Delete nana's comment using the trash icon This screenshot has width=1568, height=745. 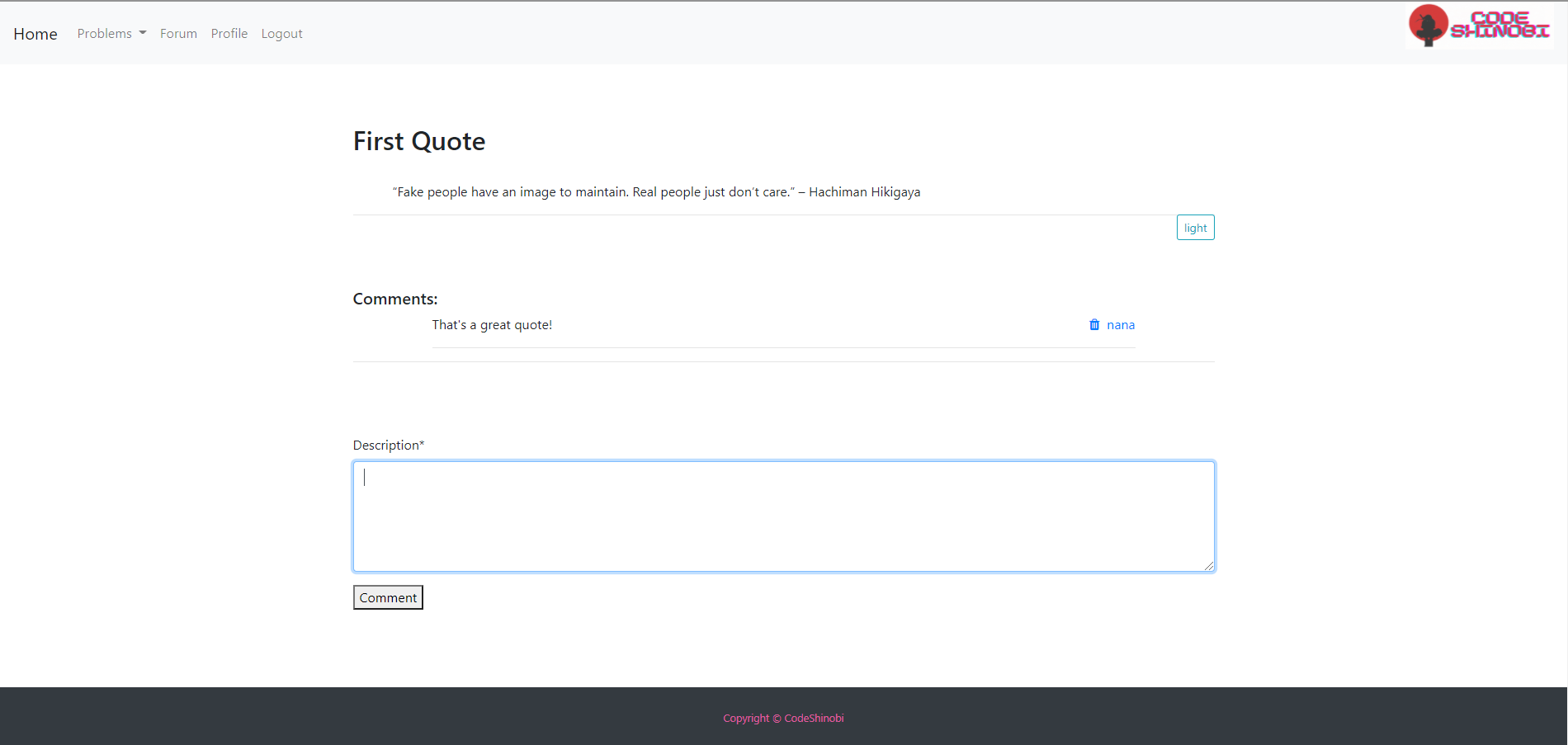click(x=1093, y=324)
